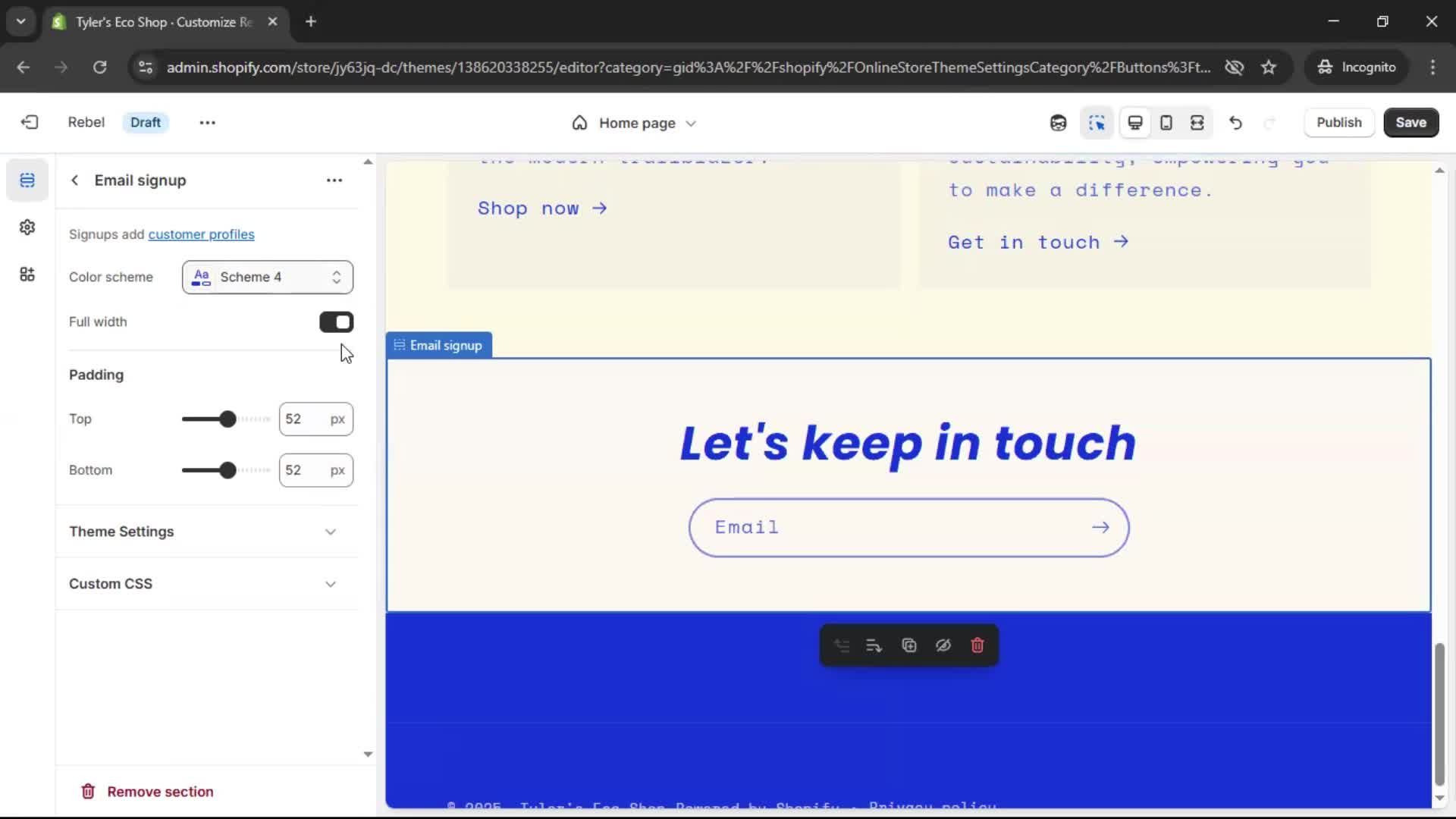Viewport: 1456px width, 819px height.
Task: Open App embeds icon in sidebar
Action: (27, 275)
